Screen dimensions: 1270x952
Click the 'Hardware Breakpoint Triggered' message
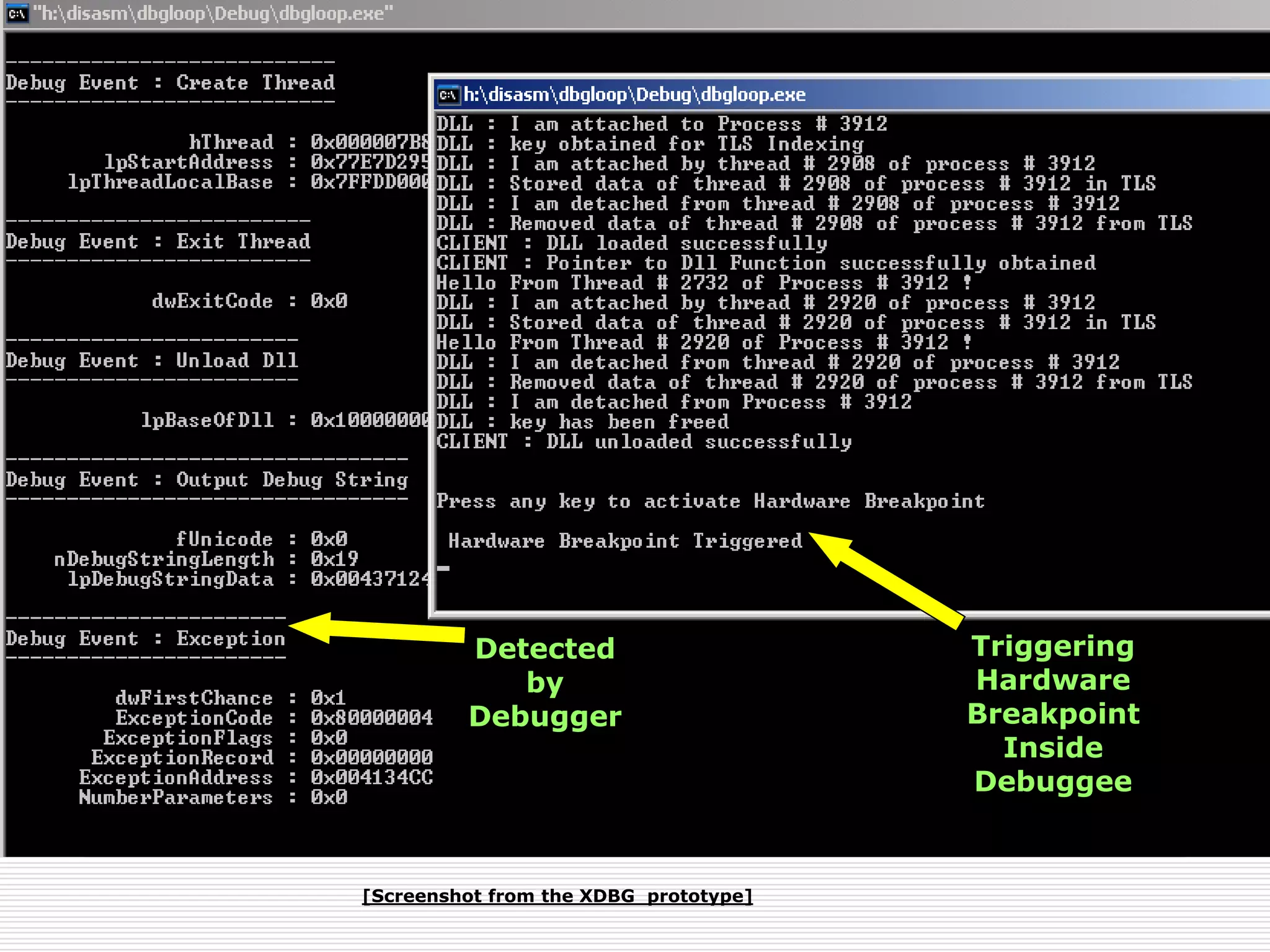tap(625, 540)
